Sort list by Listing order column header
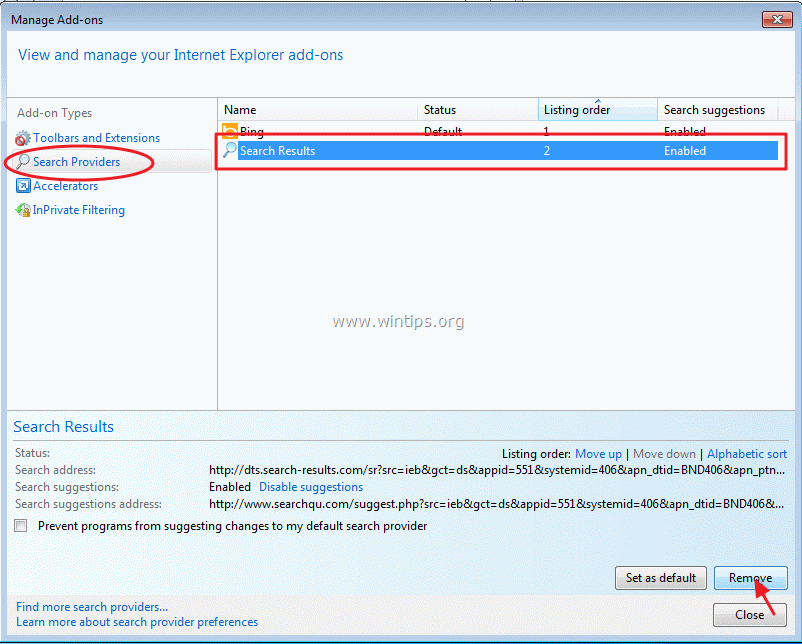This screenshot has height=644, width=802. pyautogui.click(x=597, y=109)
